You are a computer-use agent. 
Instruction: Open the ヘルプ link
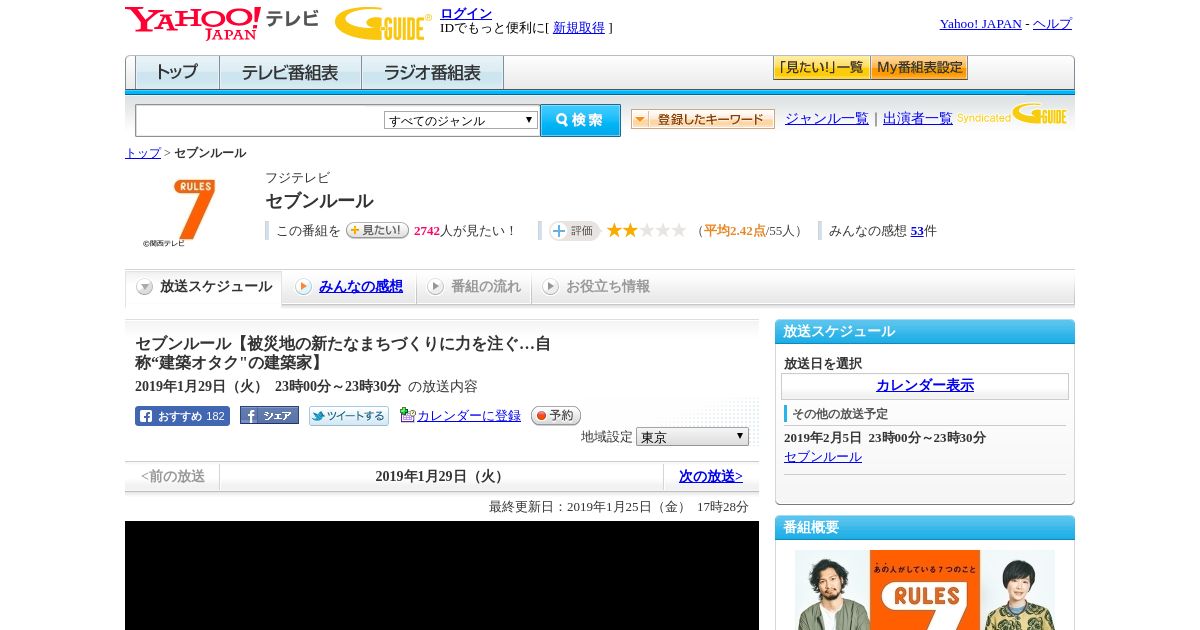point(1052,24)
